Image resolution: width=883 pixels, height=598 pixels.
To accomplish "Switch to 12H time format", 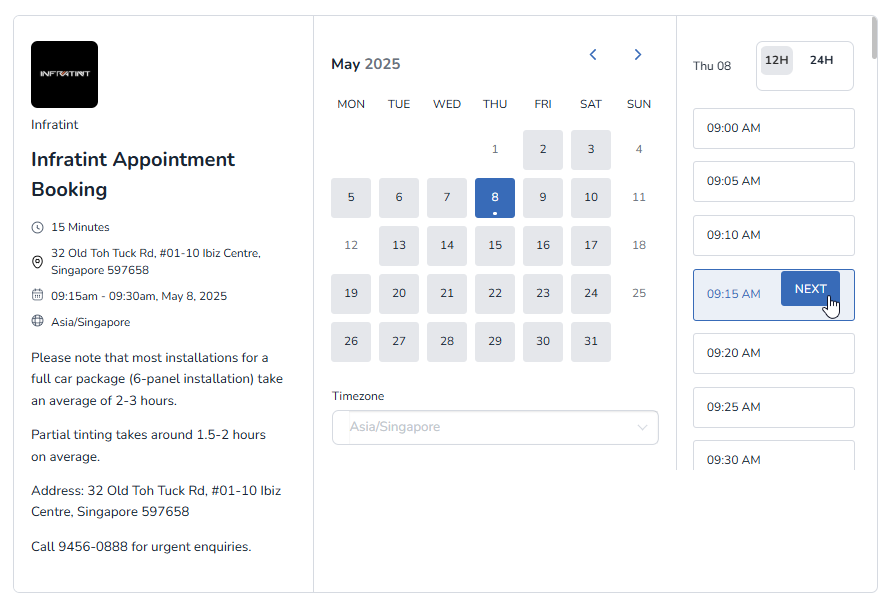I will [777, 60].
